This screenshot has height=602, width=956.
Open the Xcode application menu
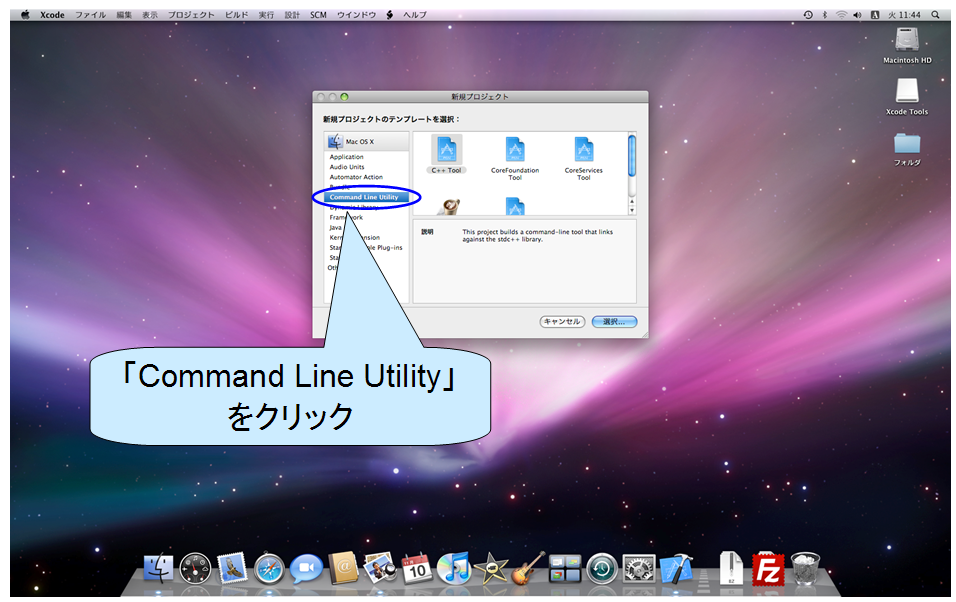(52, 15)
